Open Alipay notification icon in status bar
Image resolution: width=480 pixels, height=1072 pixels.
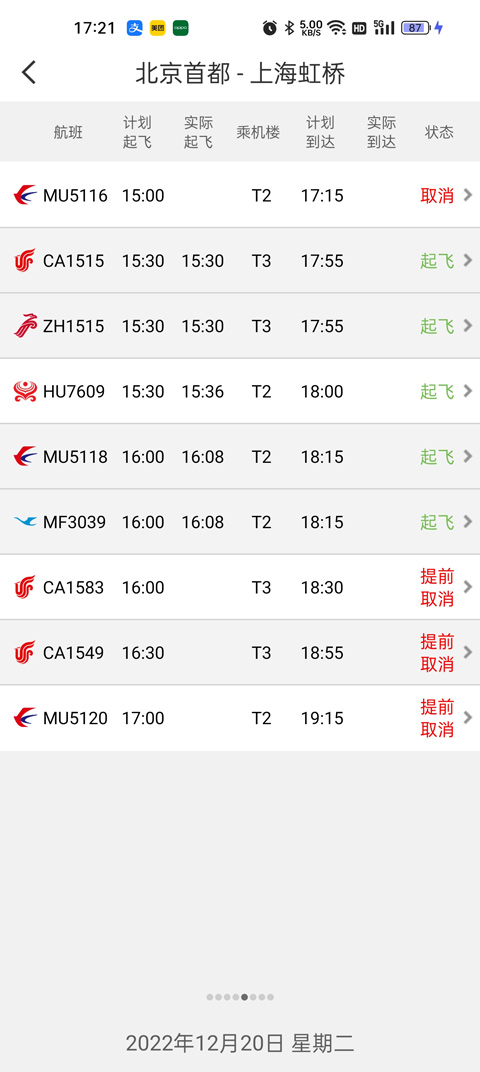pyautogui.click(x=135, y=28)
